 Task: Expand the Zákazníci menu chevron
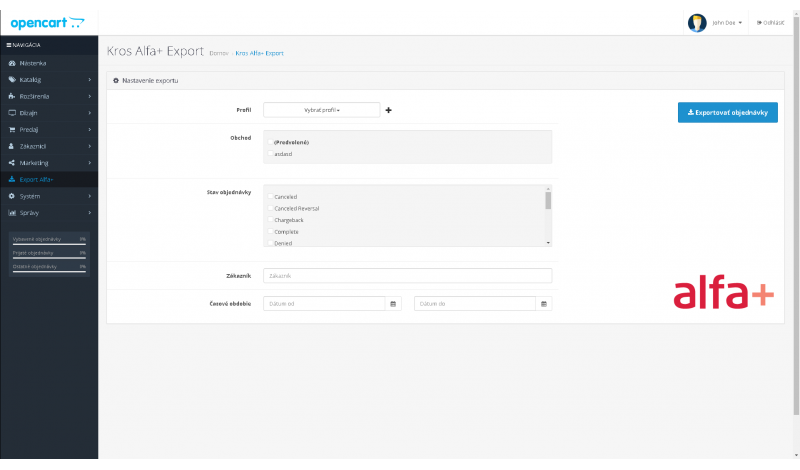pos(89,146)
